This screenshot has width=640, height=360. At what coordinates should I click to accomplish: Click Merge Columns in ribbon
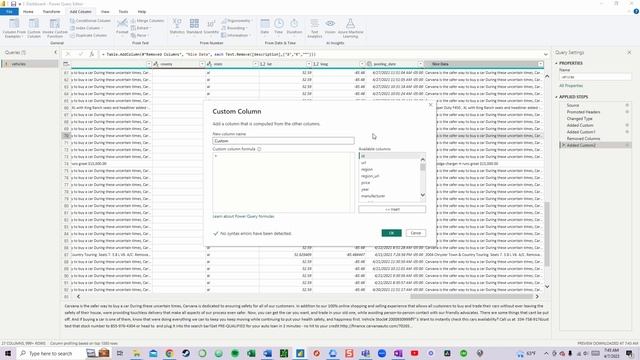click(x=147, y=20)
